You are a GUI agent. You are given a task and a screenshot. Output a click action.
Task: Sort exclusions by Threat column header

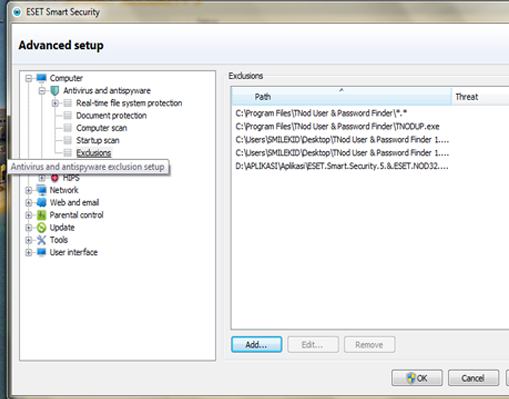pos(480,97)
